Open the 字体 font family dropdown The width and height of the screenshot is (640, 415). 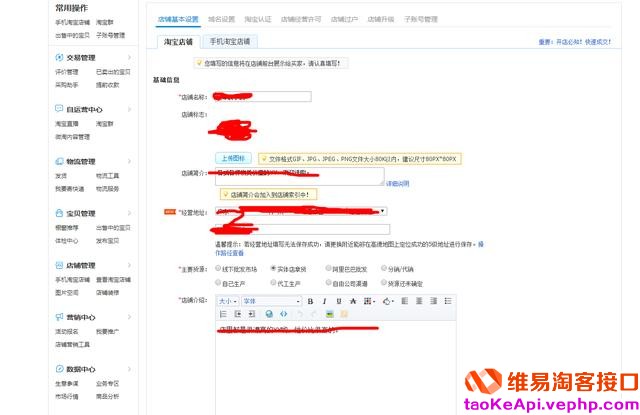(271, 301)
